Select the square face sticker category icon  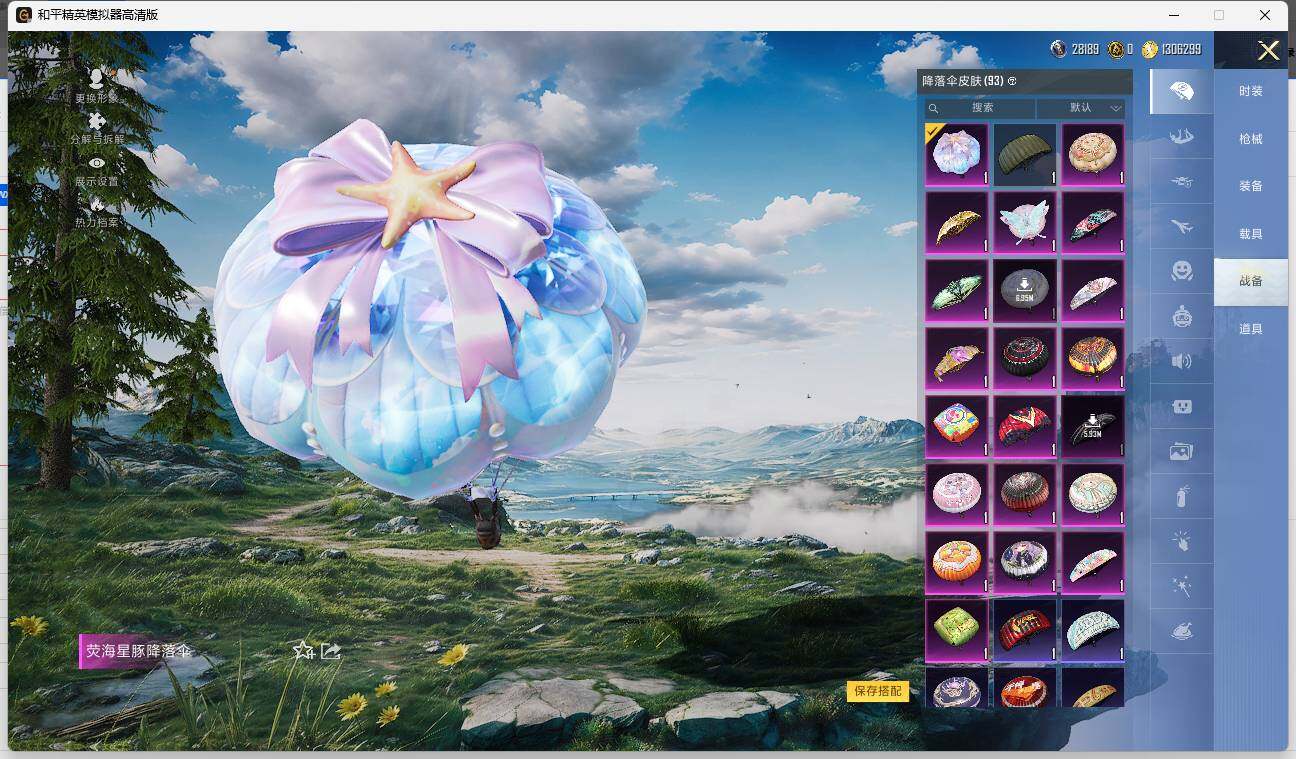click(1181, 407)
